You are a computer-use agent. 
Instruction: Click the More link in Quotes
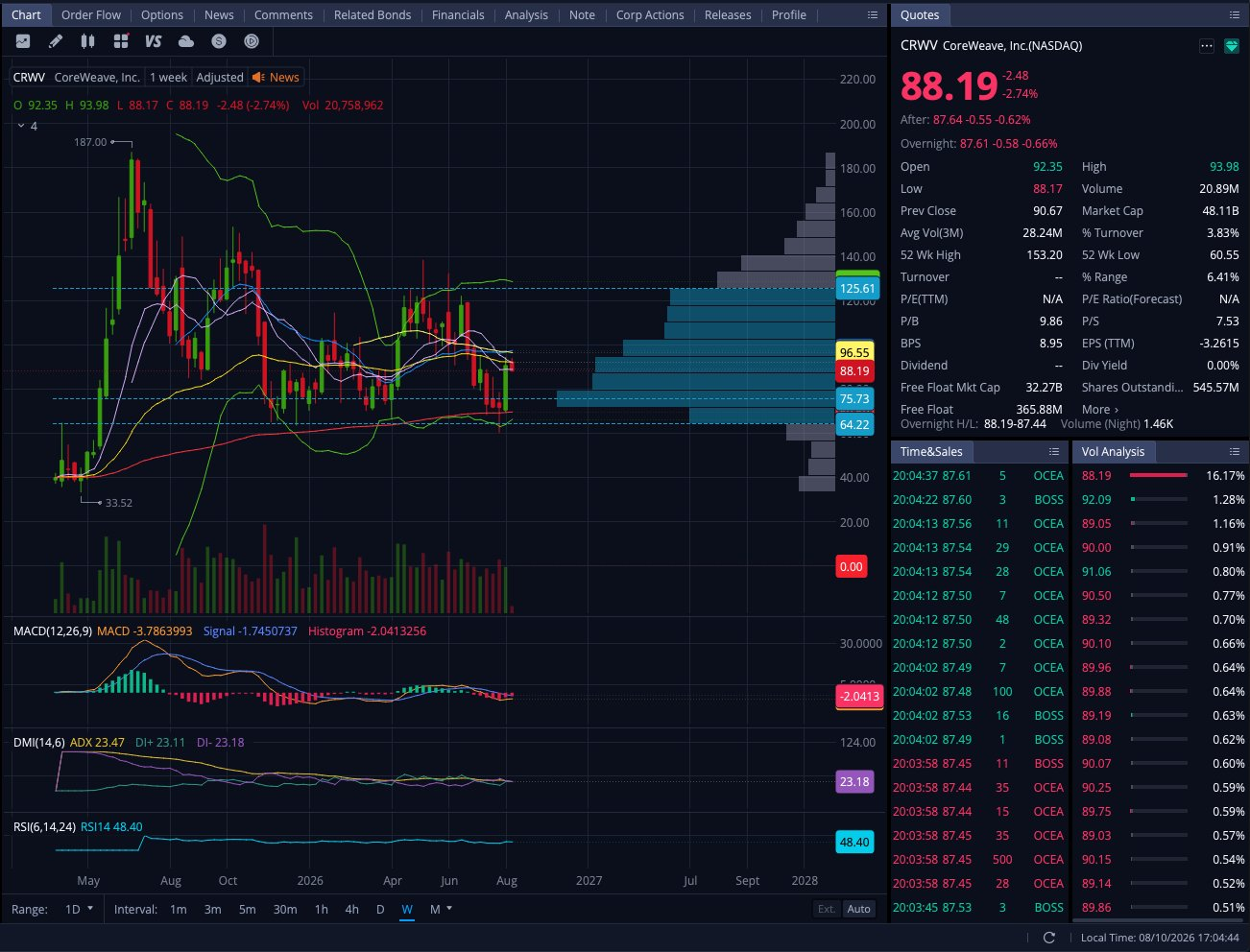[x=1100, y=410]
